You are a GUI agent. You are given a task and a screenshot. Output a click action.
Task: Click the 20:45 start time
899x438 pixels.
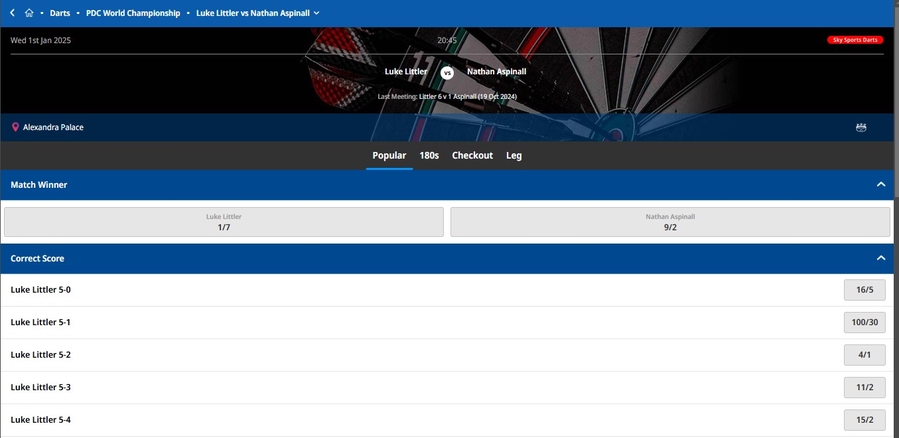447,40
